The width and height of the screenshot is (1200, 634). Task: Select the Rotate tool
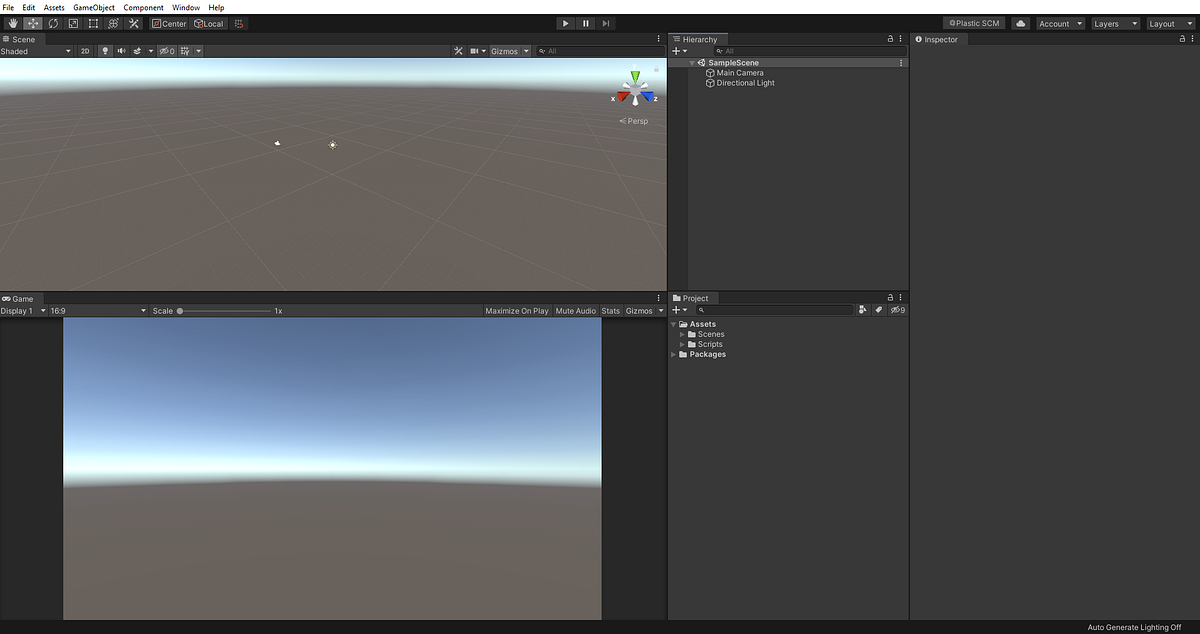click(53, 23)
